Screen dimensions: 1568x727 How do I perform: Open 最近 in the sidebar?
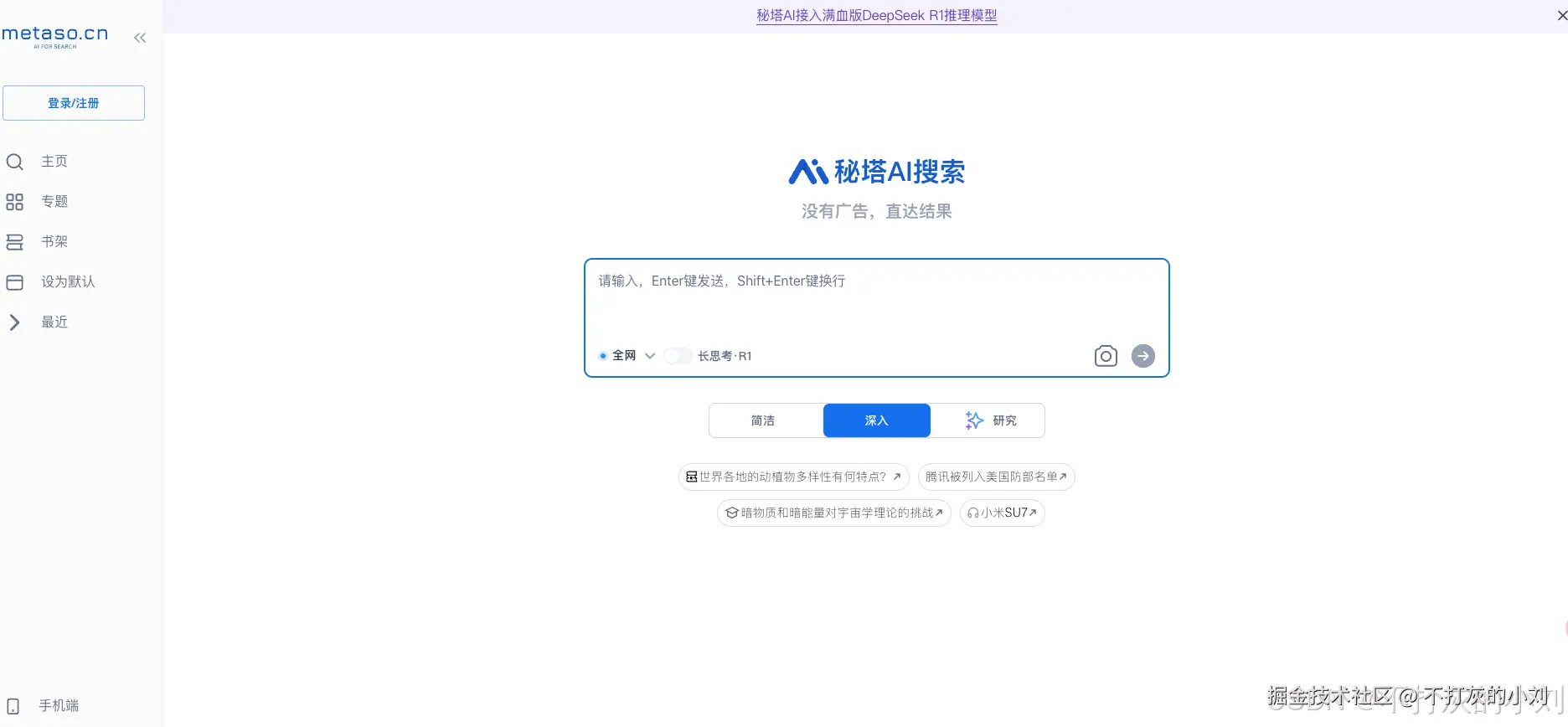tap(54, 322)
